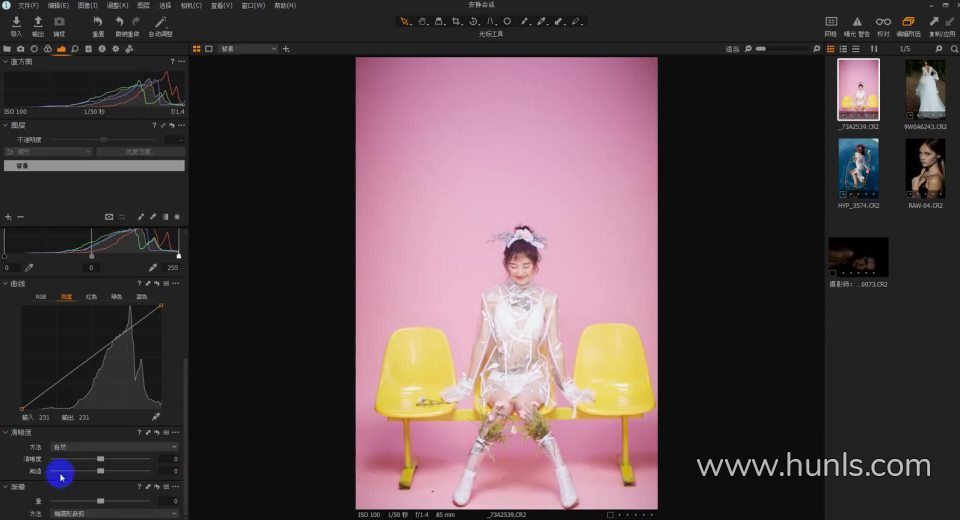The width and height of the screenshot is (960, 520).
Task: Switch viewer to multi-view grid mode
Action: (197, 48)
